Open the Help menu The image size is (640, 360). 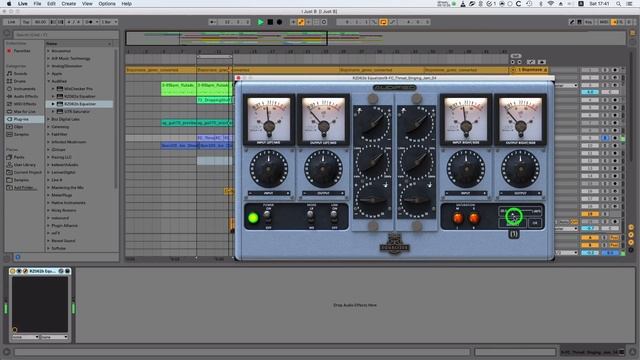coord(127,4)
